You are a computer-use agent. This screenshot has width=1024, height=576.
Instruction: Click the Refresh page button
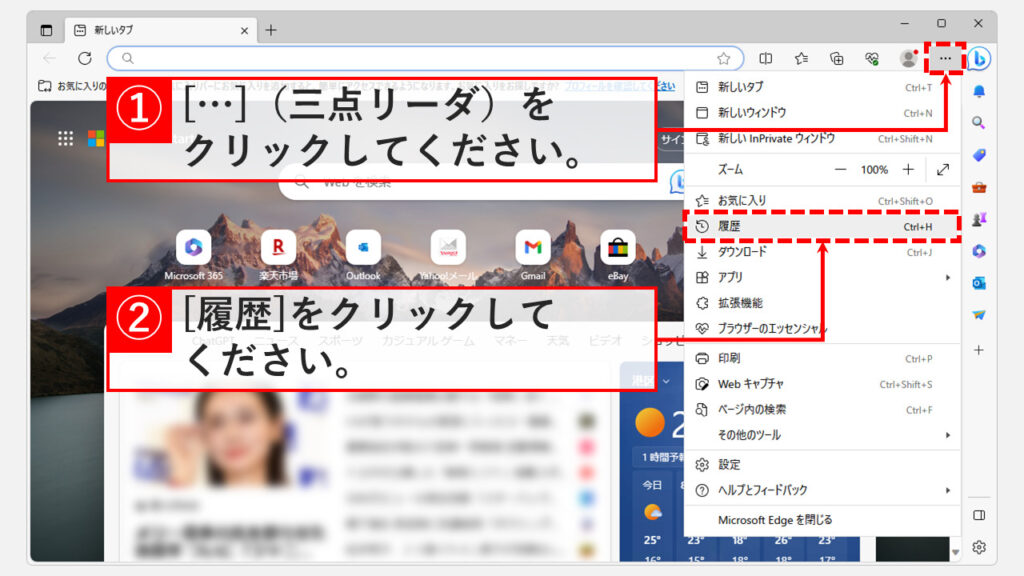click(85, 59)
